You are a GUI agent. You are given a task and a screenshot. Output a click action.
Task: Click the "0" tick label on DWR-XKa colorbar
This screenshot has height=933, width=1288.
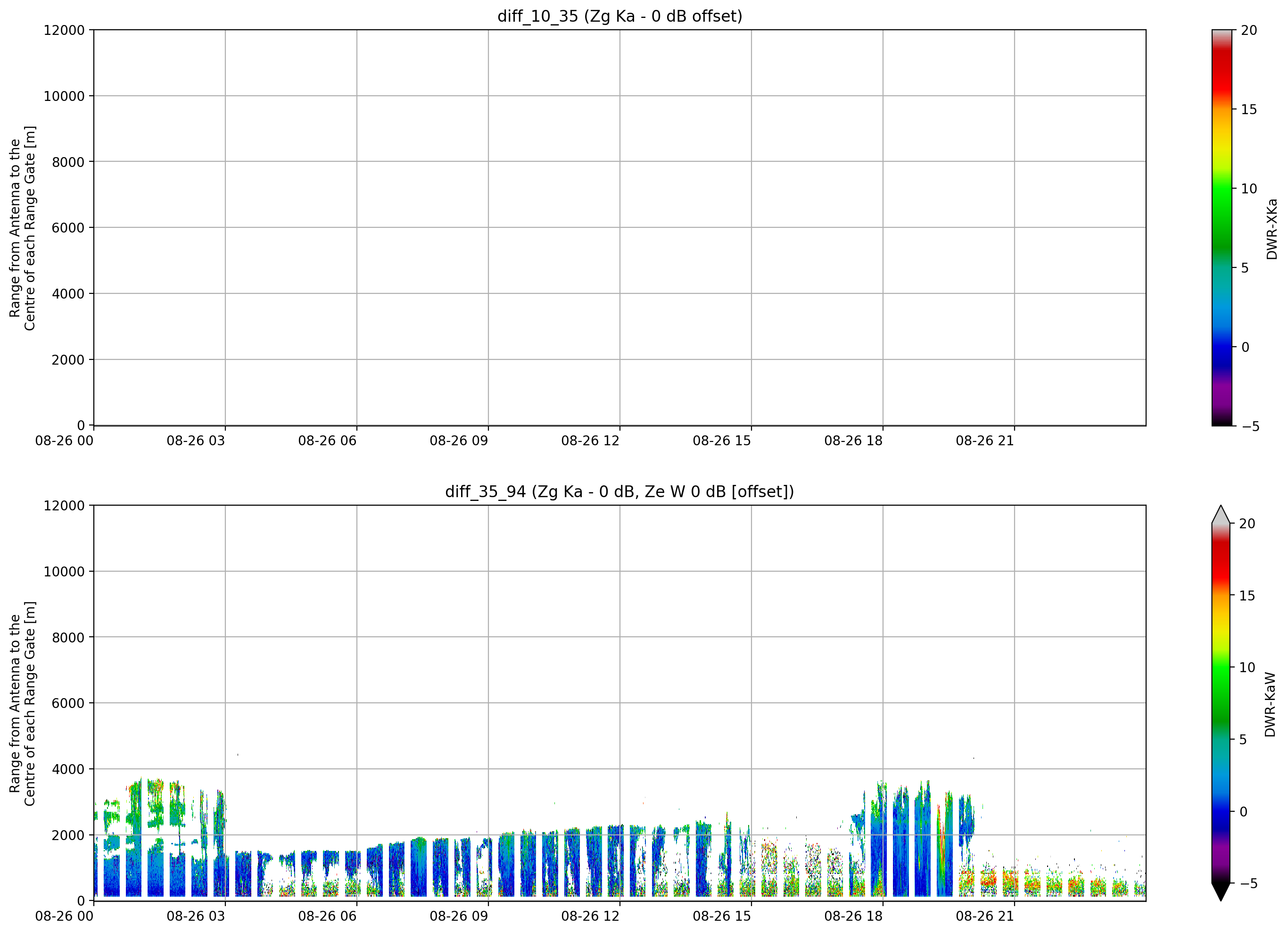click(1246, 347)
